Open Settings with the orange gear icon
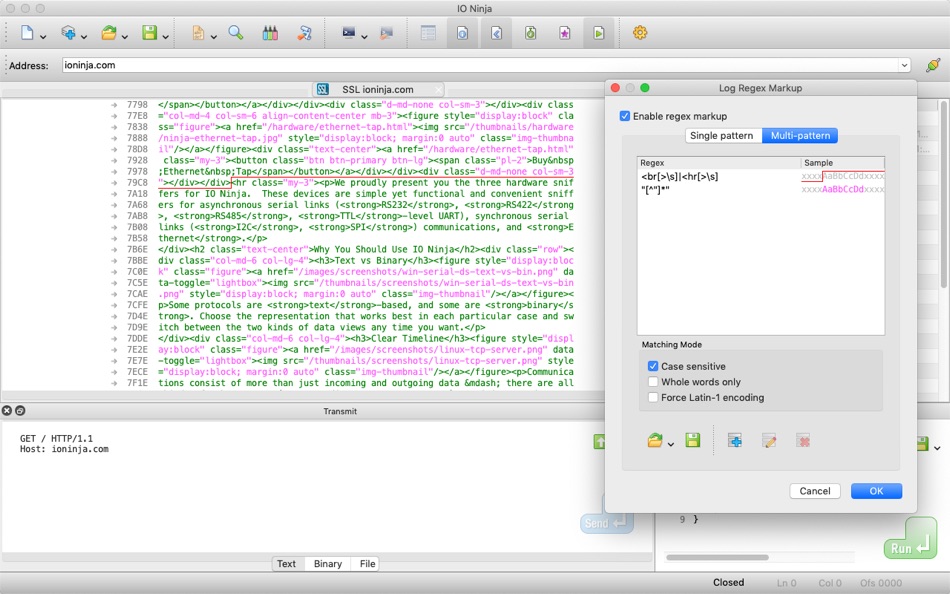Screen dimensions: 950x594 coord(640,33)
